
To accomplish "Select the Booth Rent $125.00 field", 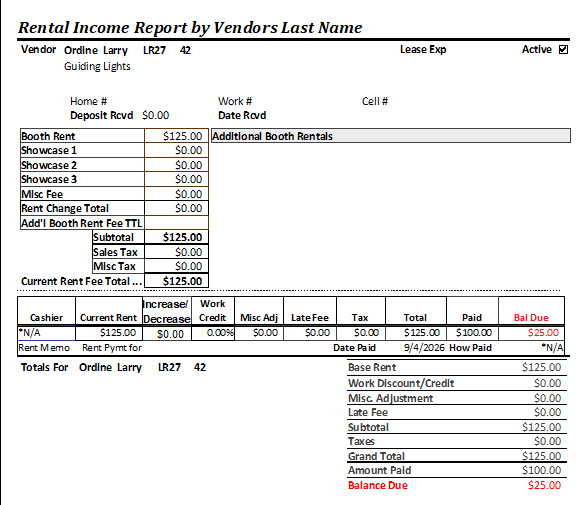I will click(176, 136).
